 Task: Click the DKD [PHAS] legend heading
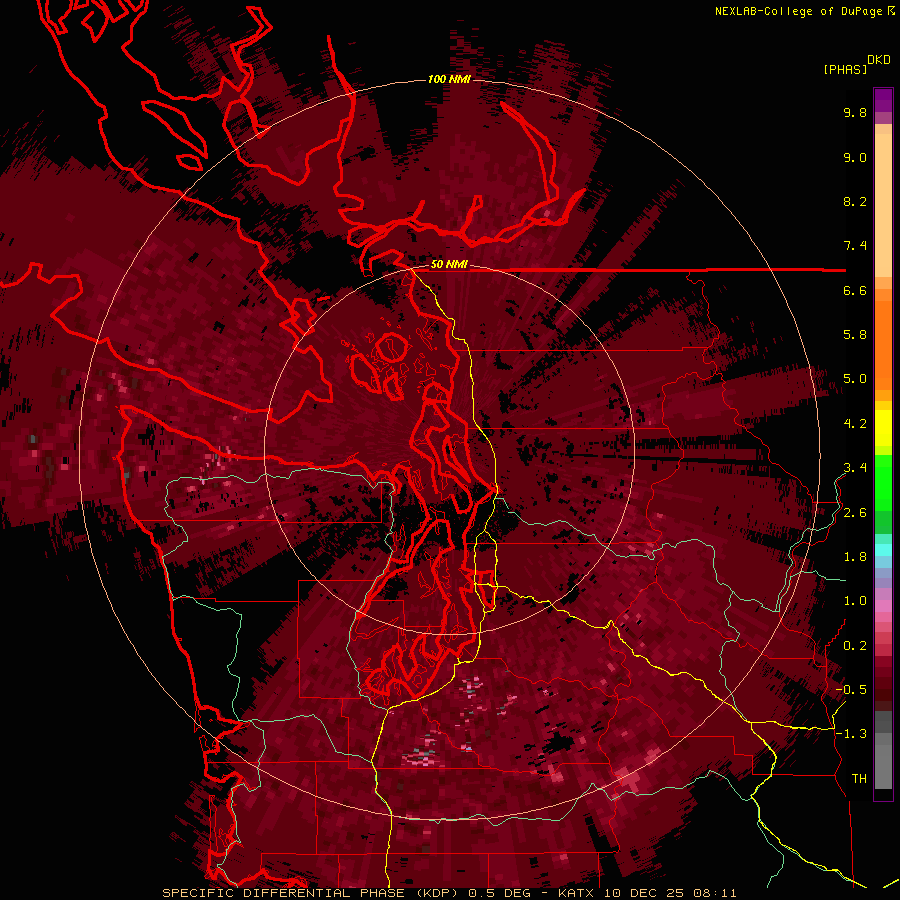tap(856, 64)
